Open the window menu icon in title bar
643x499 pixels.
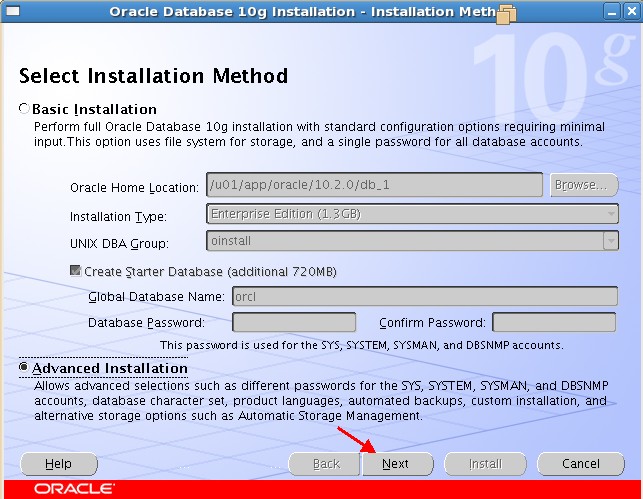click(x=13, y=11)
